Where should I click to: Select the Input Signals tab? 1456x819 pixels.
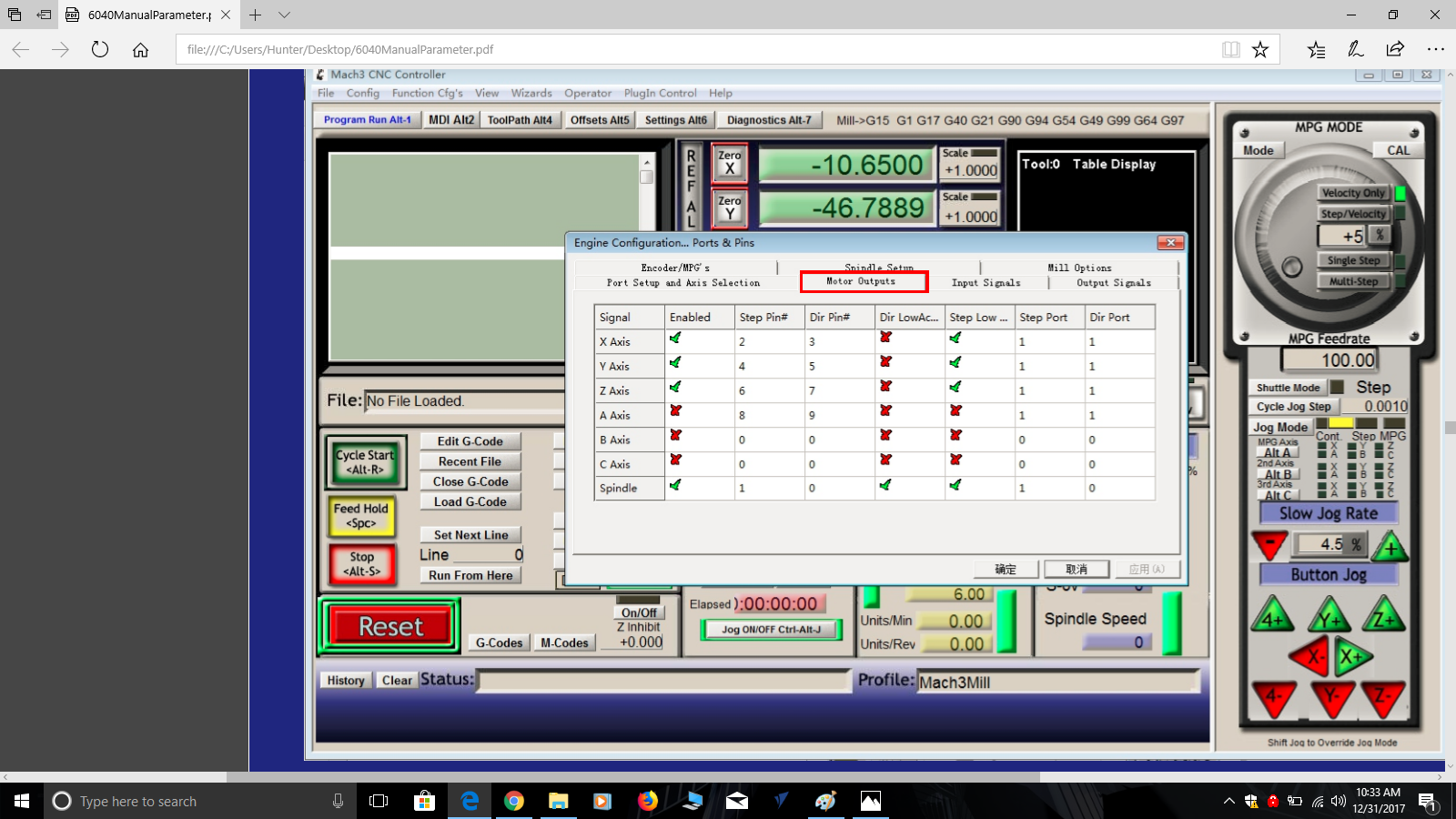986,283
